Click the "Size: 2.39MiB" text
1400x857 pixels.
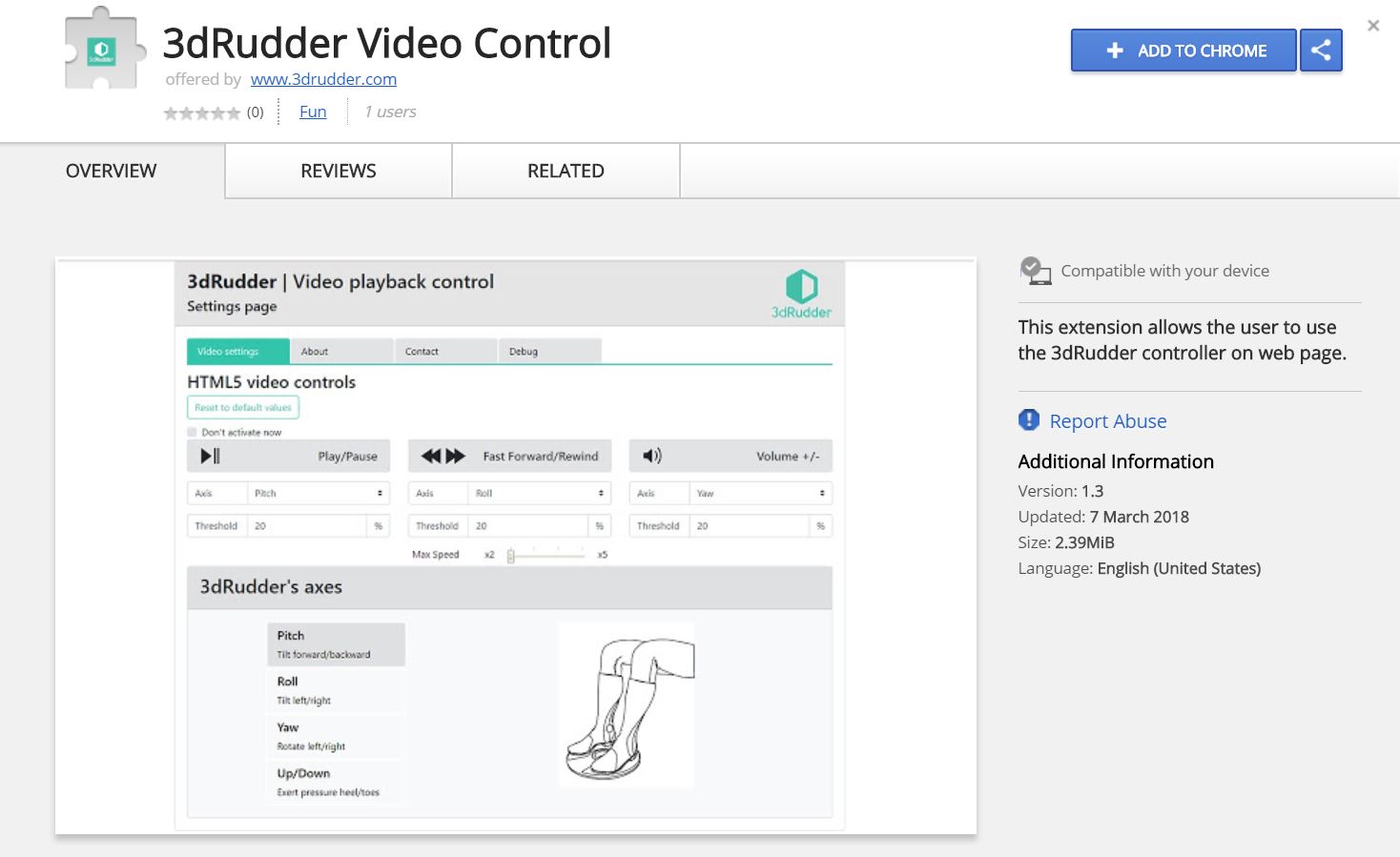[x=1066, y=542]
